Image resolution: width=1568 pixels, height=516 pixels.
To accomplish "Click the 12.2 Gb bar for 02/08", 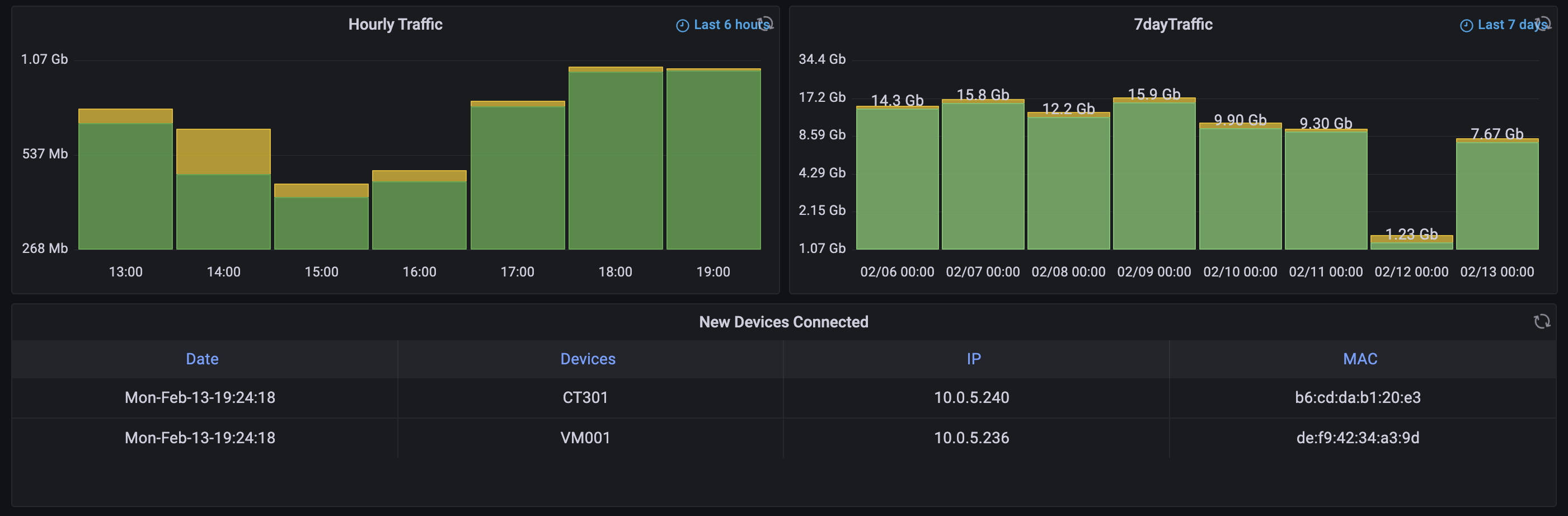I will [1069, 181].
